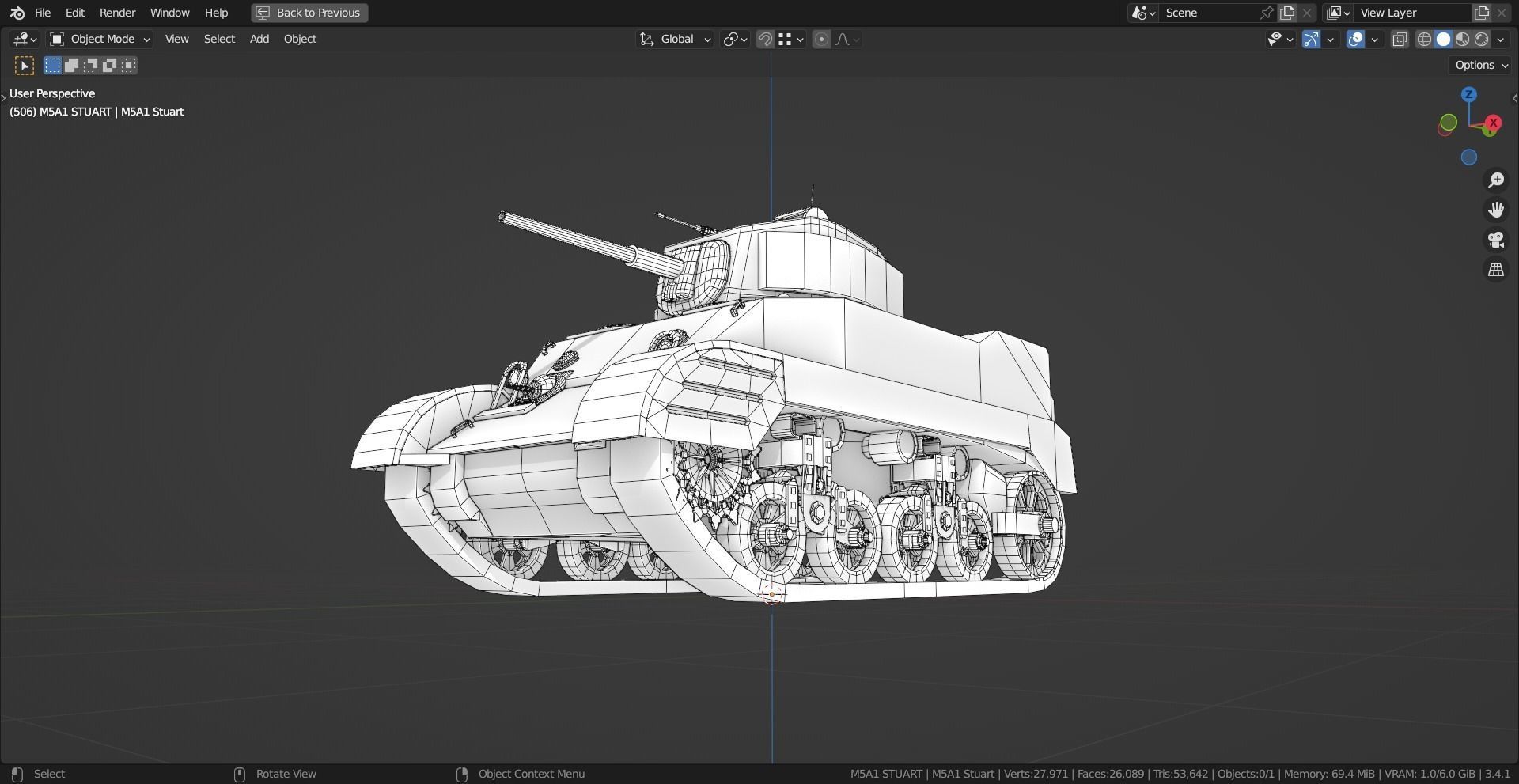Screen dimensions: 1519x784
Task: Open the gizmo options dropdown arrow
Action: coord(1331,39)
